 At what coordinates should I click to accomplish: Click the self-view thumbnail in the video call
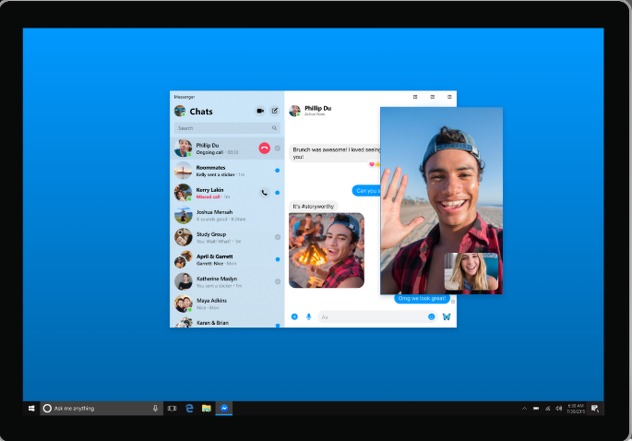(471, 272)
